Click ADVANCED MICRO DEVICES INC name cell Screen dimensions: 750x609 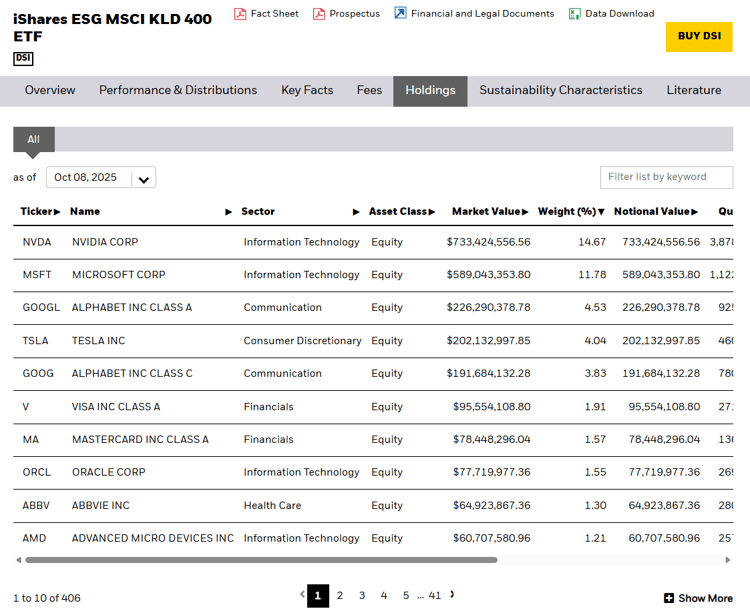[x=153, y=538]
